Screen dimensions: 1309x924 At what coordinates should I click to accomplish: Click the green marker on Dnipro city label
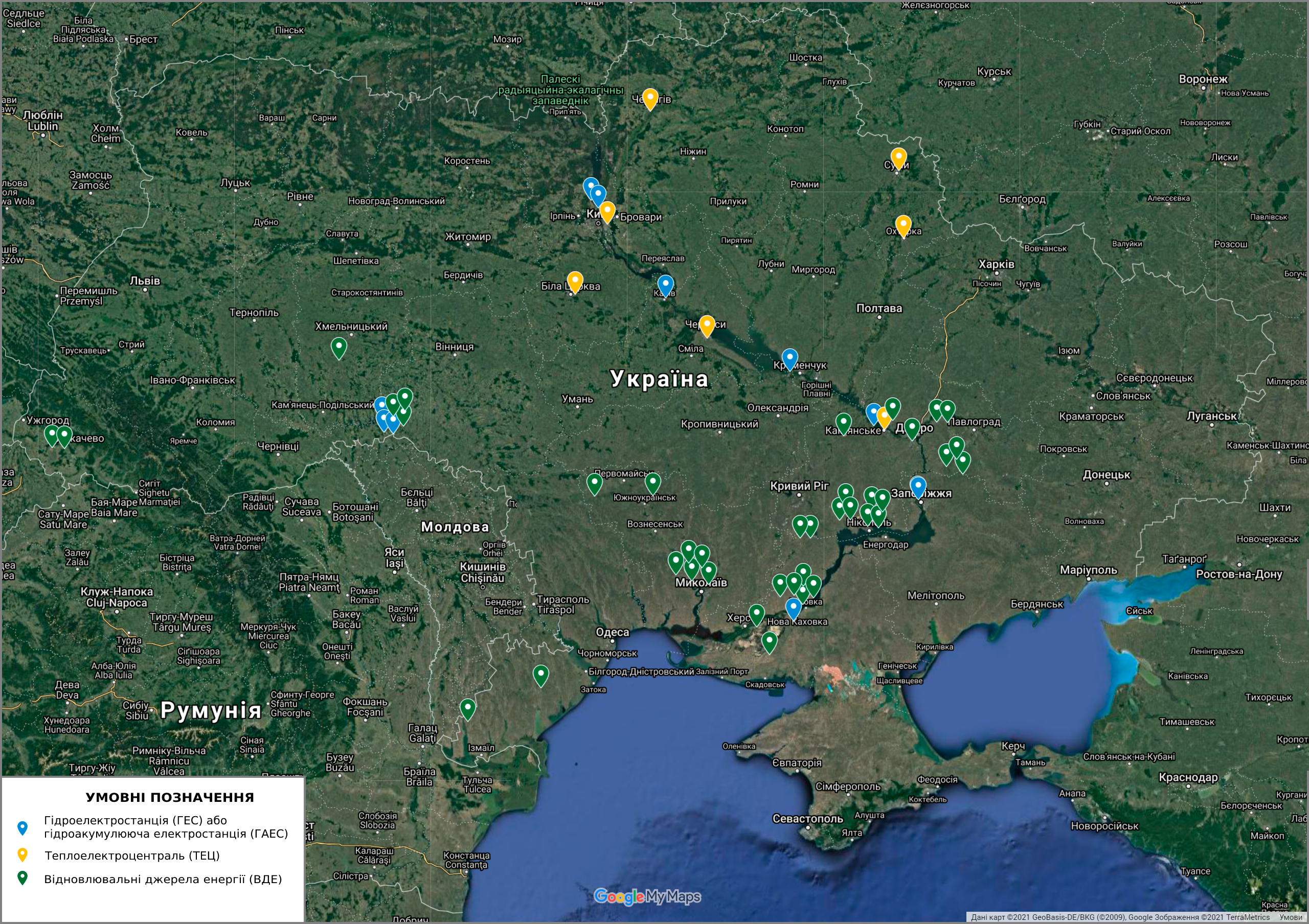click(912, 428)
